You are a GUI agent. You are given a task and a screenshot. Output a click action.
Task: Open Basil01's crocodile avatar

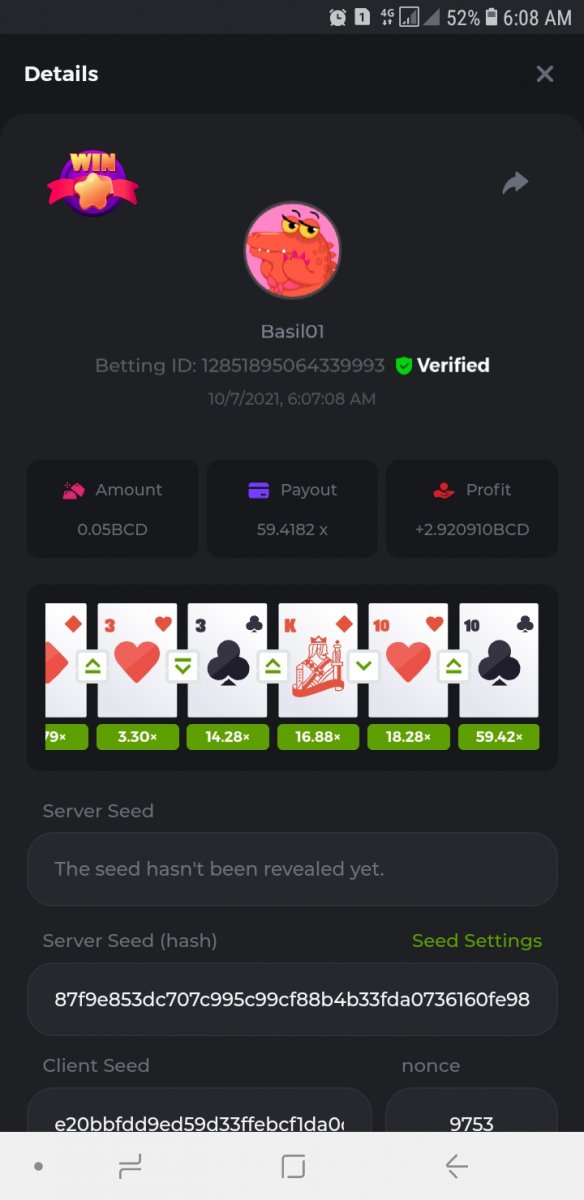click(x=292, y=251)
